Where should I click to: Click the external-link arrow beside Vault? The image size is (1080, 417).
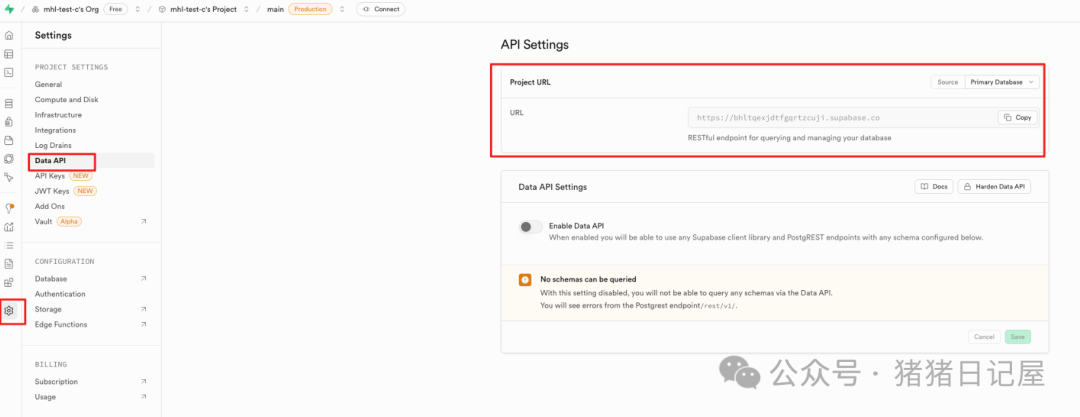point(143,221)
